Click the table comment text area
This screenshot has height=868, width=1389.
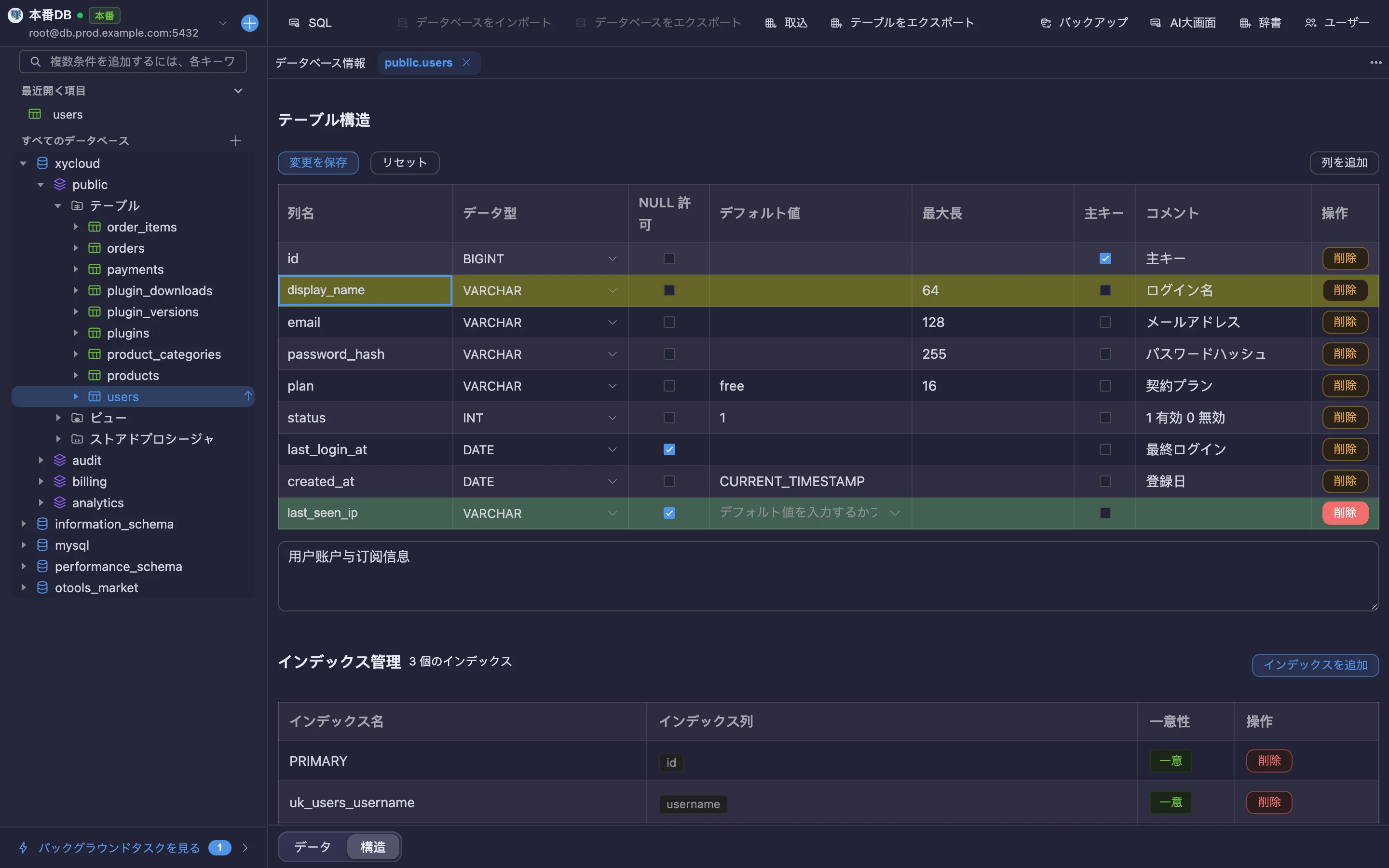click(828, 576)
